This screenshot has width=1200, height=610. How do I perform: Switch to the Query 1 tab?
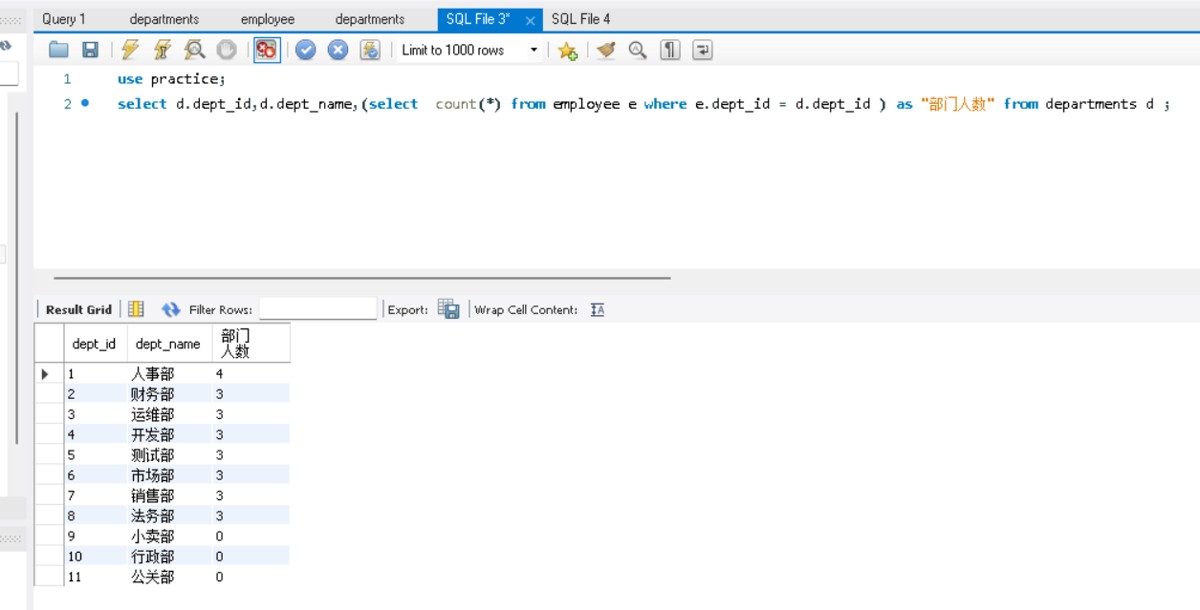(64, 19)
